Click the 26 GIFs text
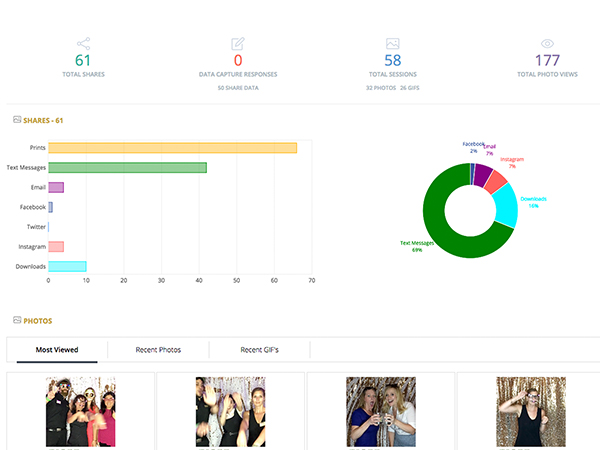The image size is (600, 450). [410, 88]
